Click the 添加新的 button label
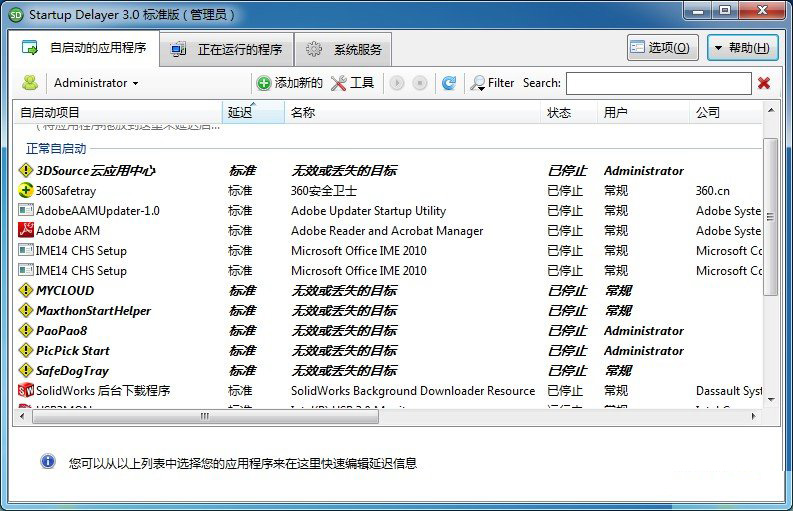The height and width of the screenshot is (511, 793). 298,83
